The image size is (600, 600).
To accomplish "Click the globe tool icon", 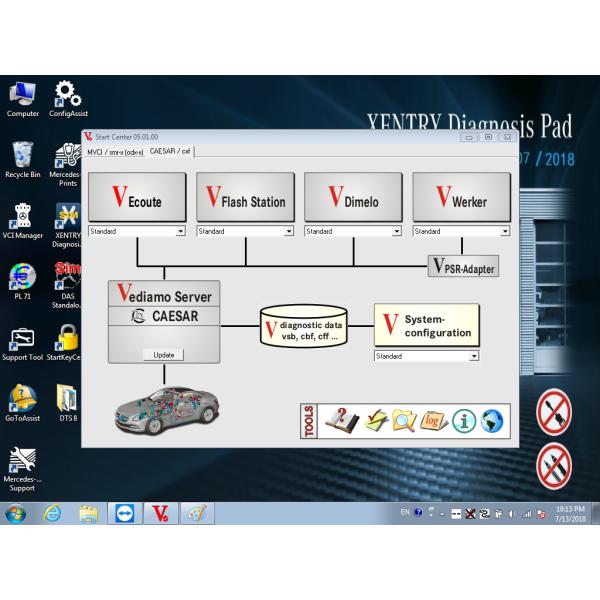I will 492,421.
